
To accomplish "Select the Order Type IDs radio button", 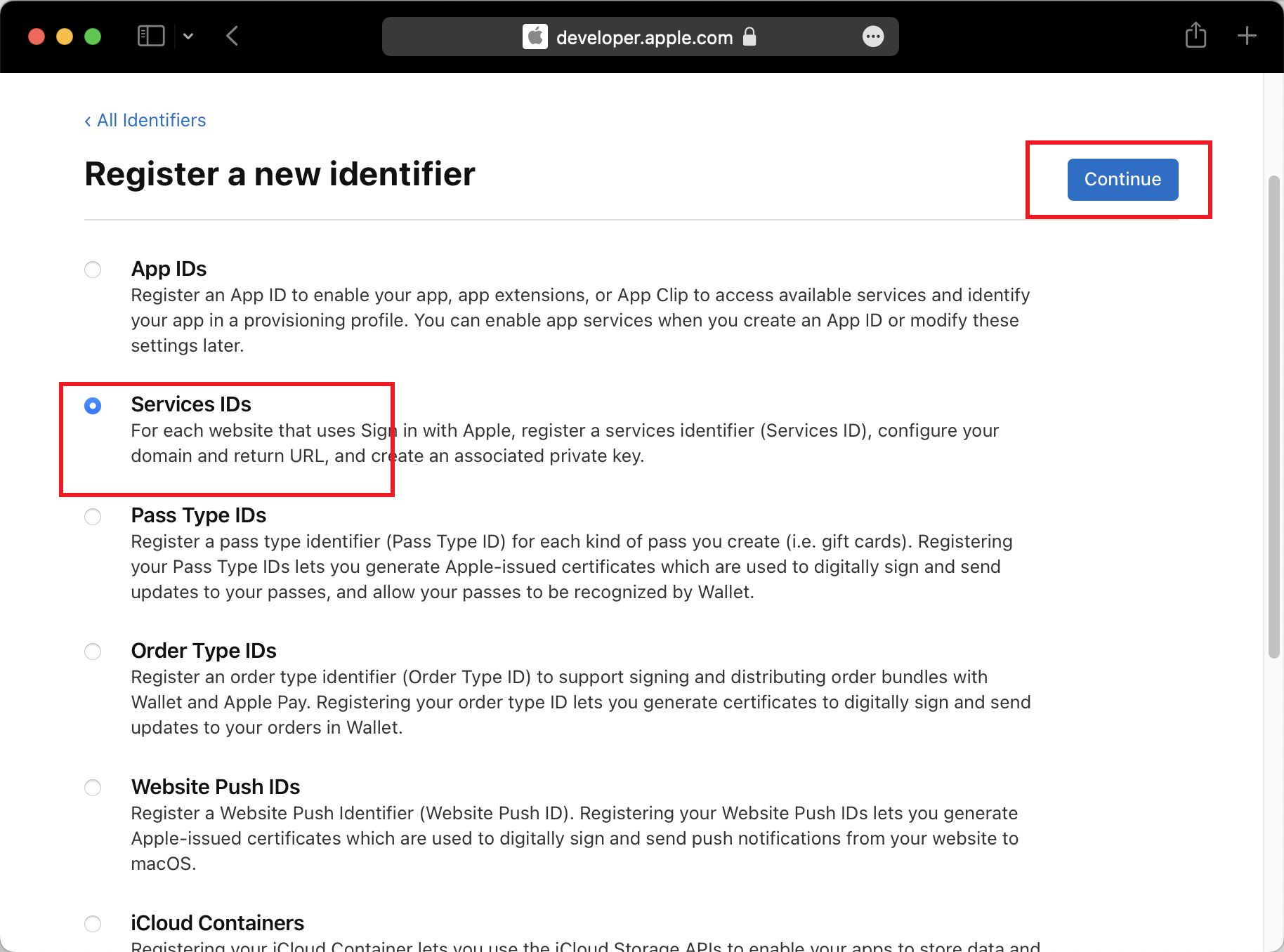I will [93, 652].
